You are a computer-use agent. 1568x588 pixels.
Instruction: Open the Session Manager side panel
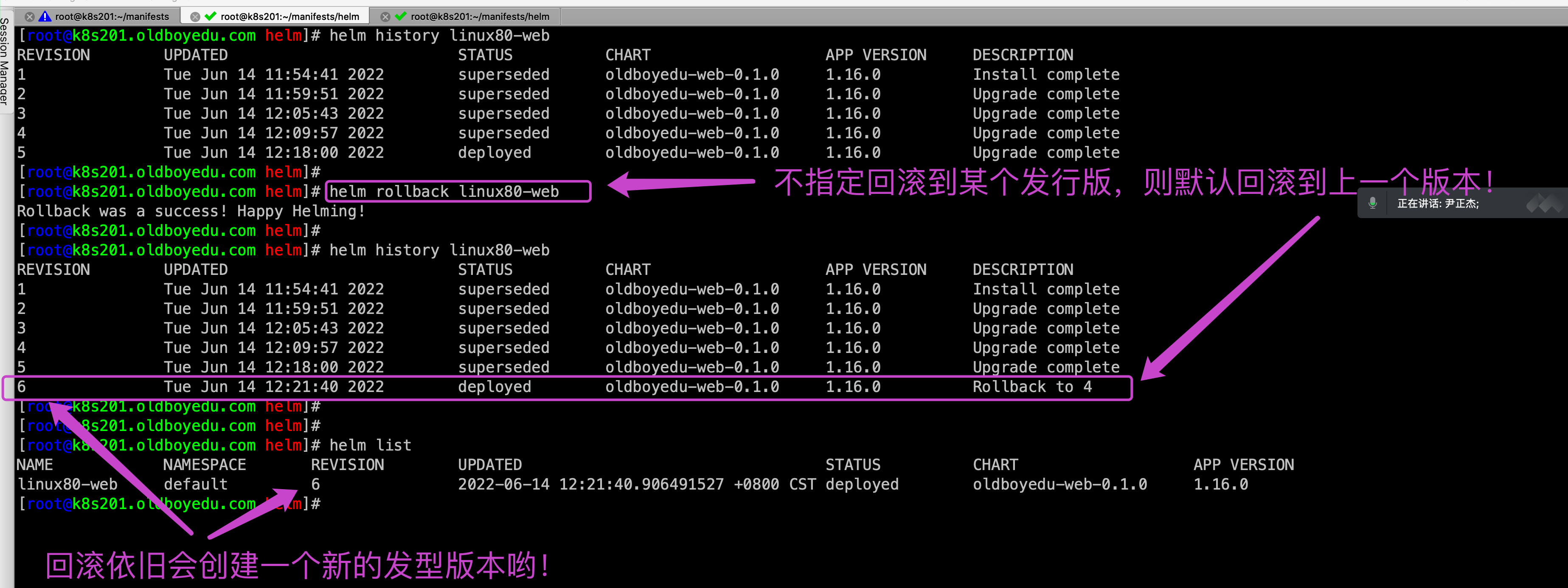5,61
